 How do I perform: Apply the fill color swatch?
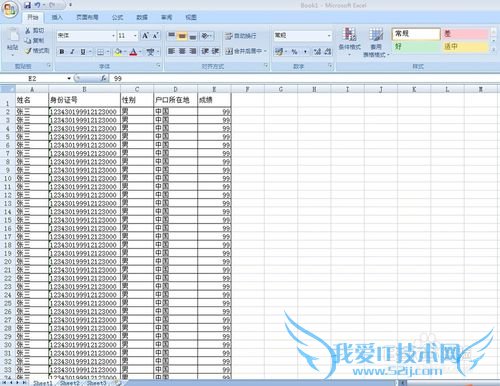118,52
